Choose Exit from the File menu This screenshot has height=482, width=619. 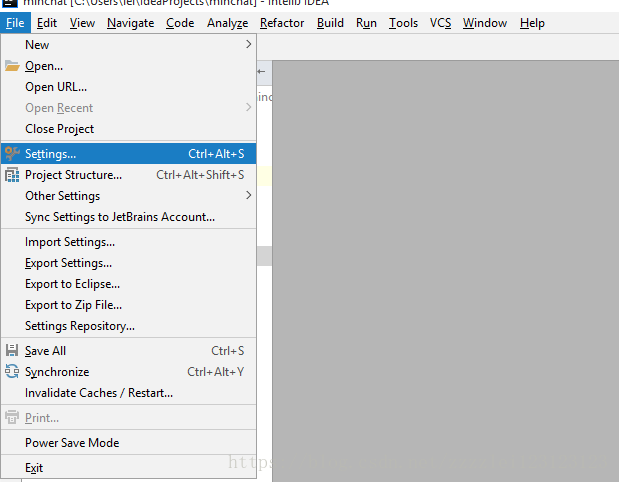pyautogui.click(x=128, y=467)
